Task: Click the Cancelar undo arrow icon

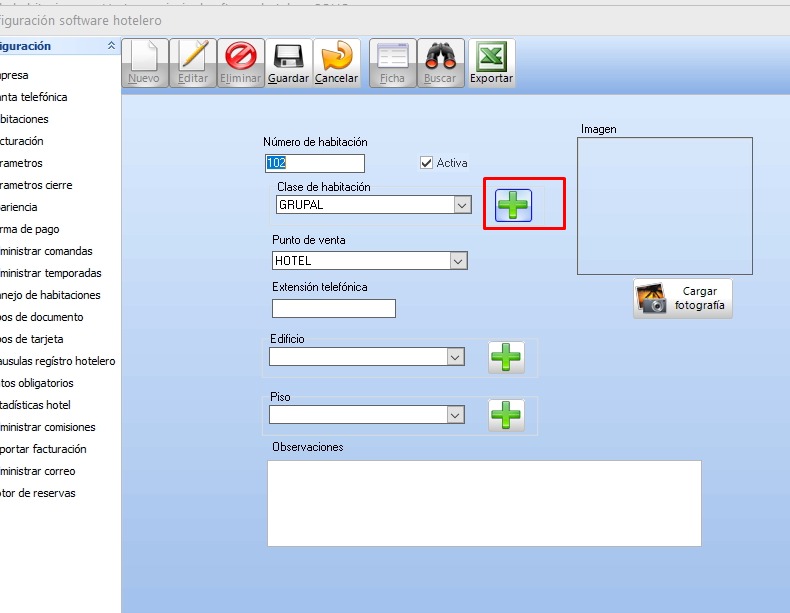Action: click(337, 57)
